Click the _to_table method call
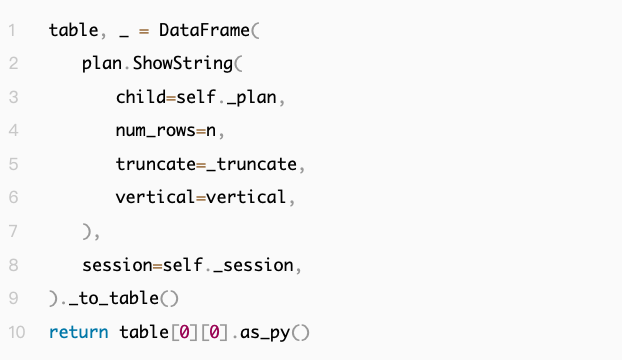This screenshot has width=622, height=360. point(114,299)
